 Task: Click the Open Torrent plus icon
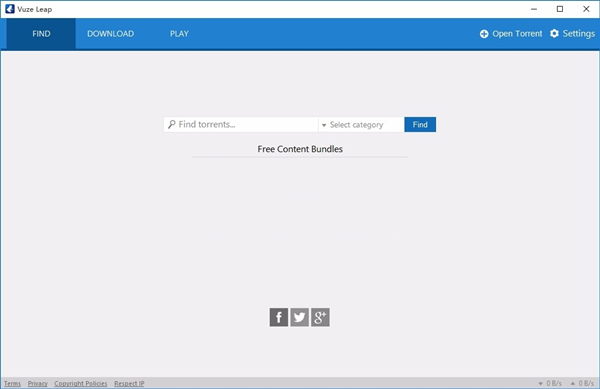click(x=484, y=34)
